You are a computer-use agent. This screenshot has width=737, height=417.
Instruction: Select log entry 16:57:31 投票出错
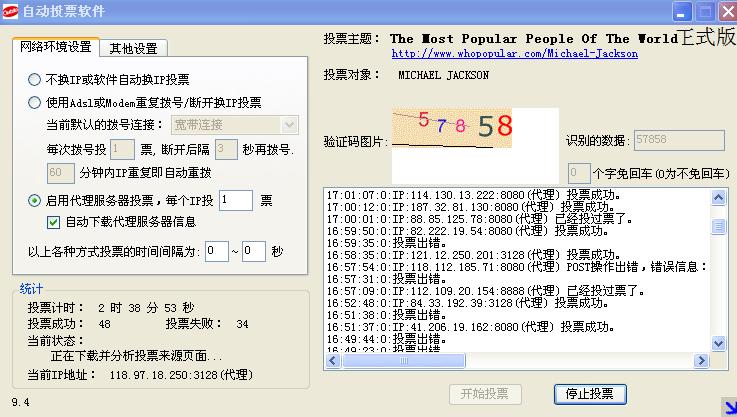tap(386, 279)
